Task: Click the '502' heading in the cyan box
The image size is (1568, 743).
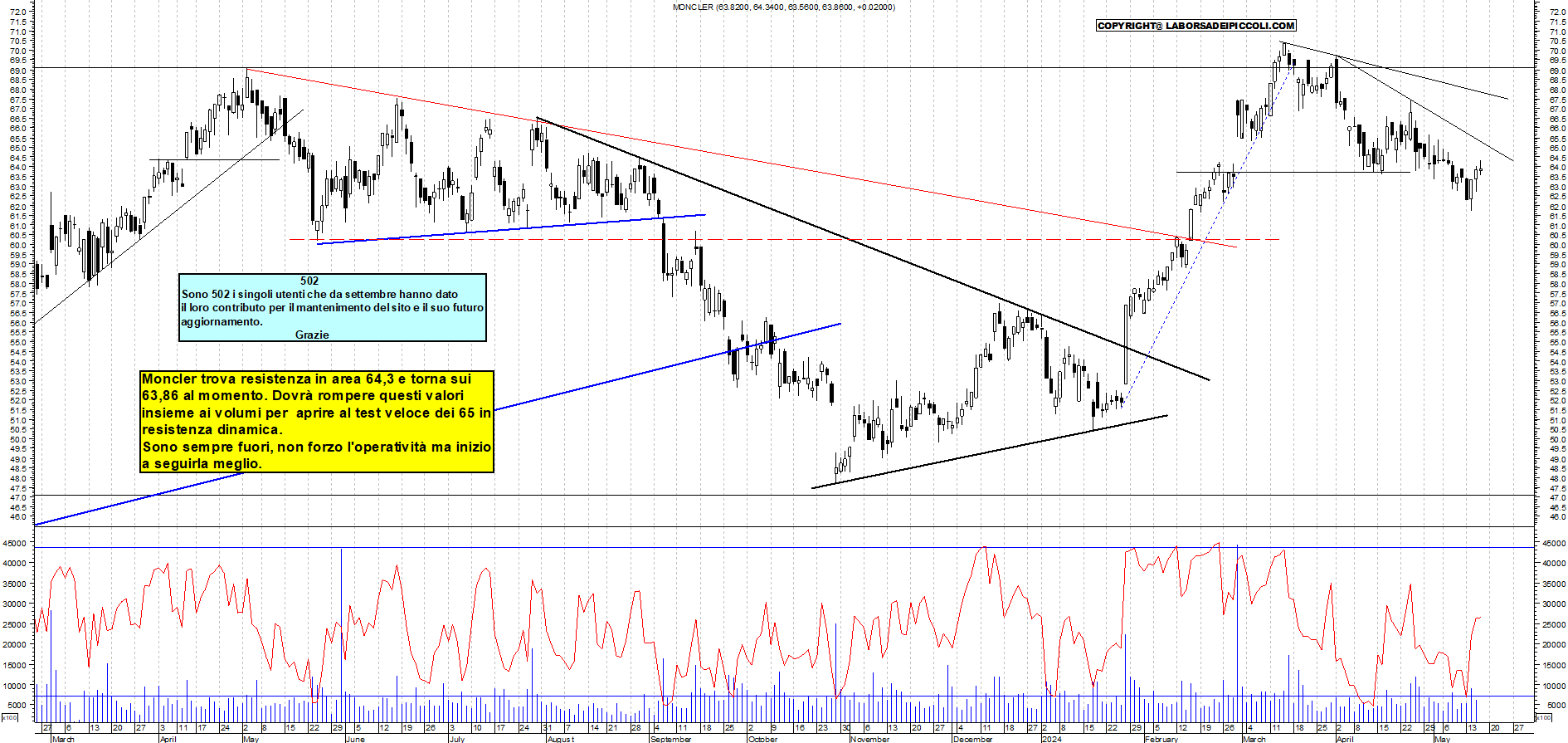Action: point(309,281)
